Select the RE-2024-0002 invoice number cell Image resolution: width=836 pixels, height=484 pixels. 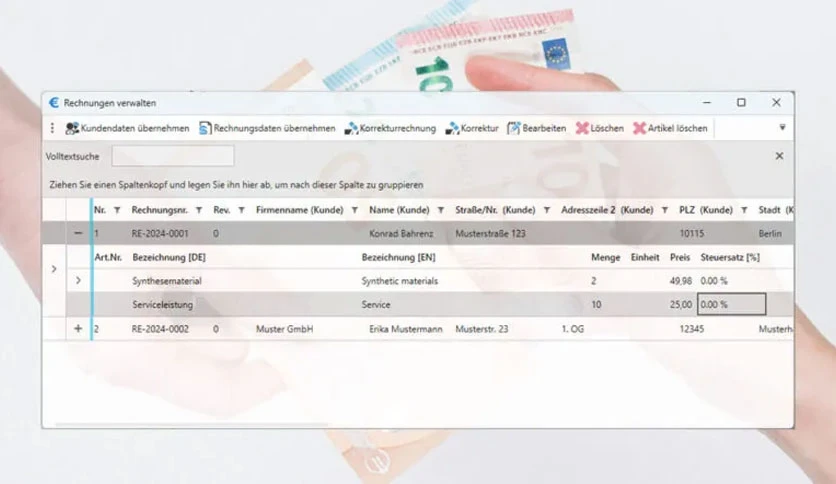[x=160, y=329]
